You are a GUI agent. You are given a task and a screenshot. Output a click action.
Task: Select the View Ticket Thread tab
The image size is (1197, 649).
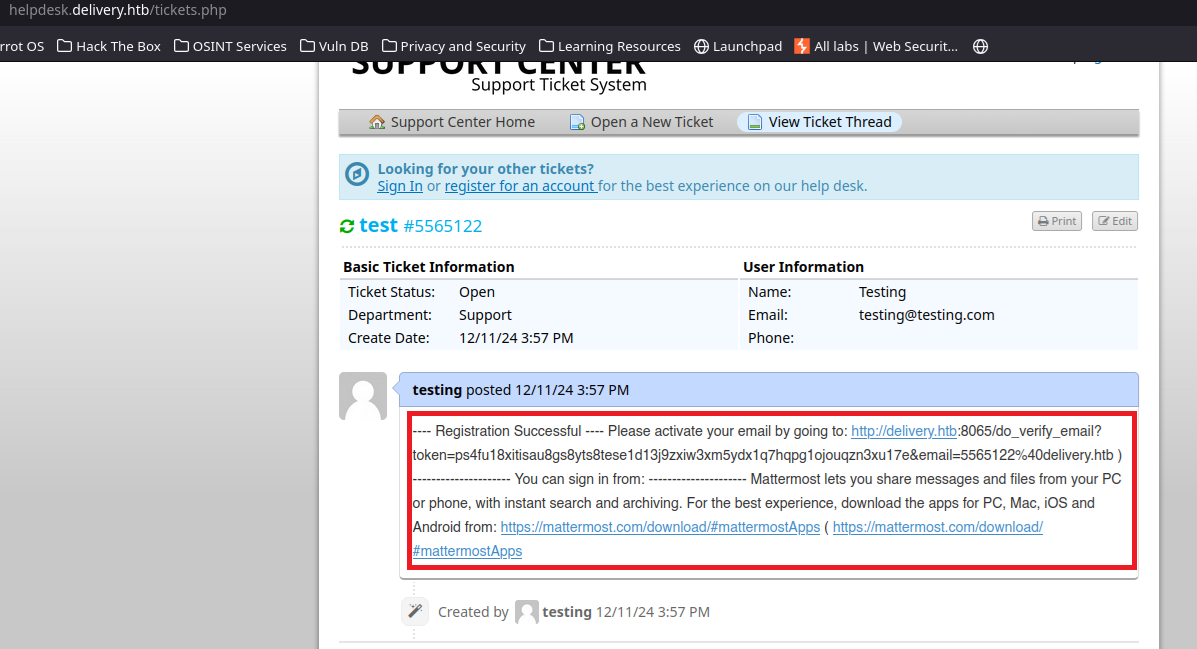(x=819, y=122)
